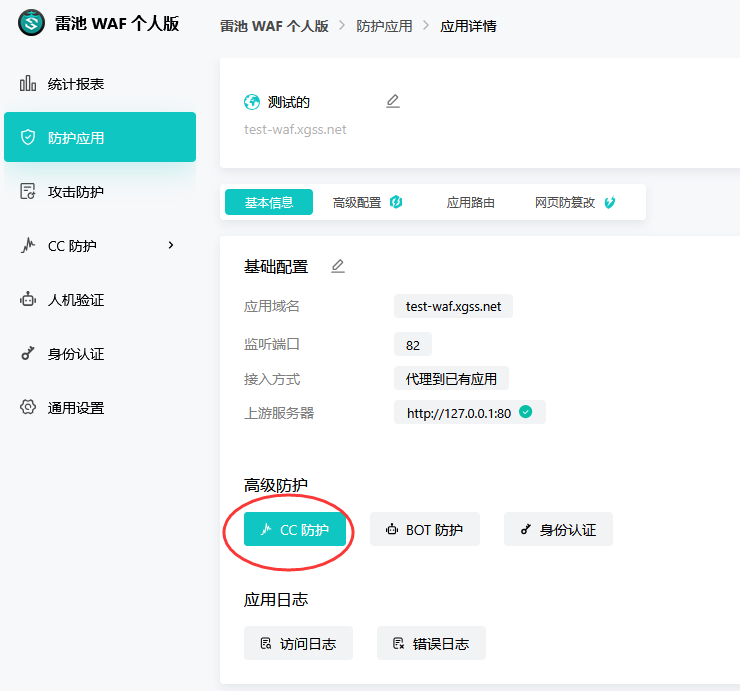Image resolution: width=740 pixels, height=691 pixels.
Task: Click the pro badge beside 高级配置
Action: [x=396, y=202]
